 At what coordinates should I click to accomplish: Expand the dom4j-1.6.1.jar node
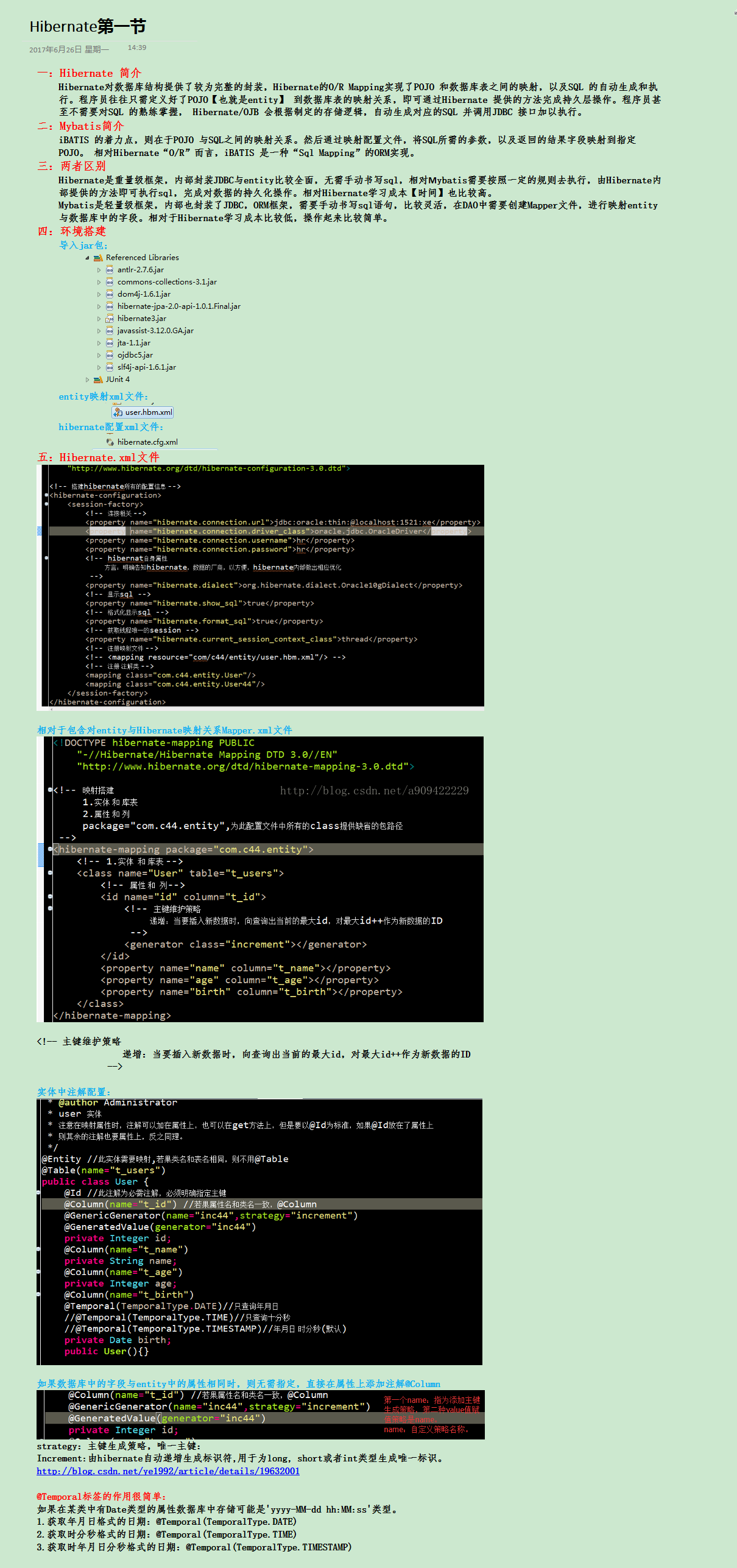pos(99,294)
